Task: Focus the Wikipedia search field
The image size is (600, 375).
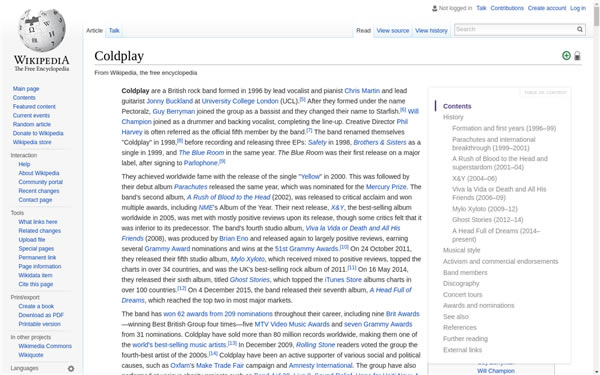Action: point(515,29)
